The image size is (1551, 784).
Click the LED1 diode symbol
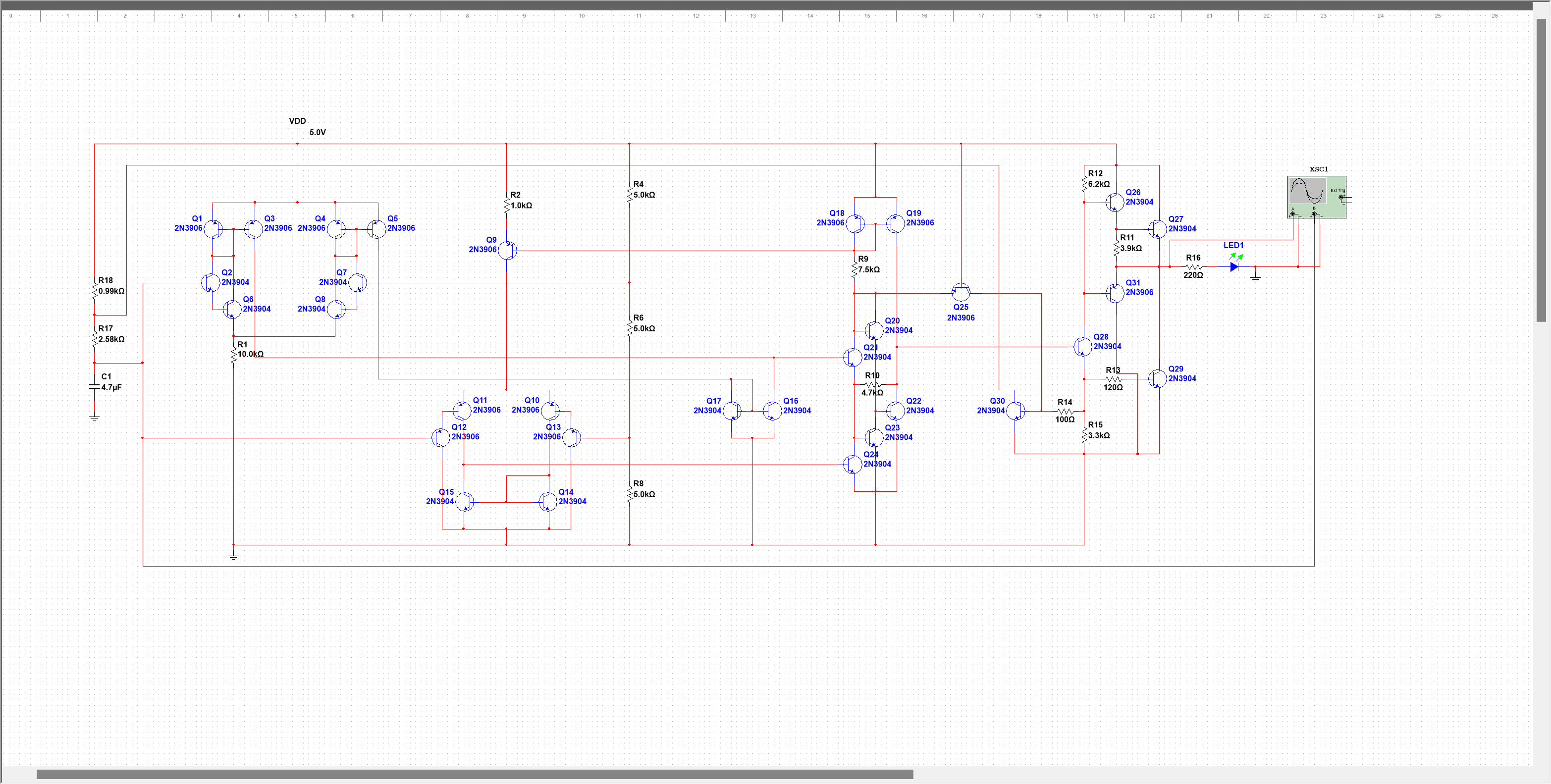1234,267
